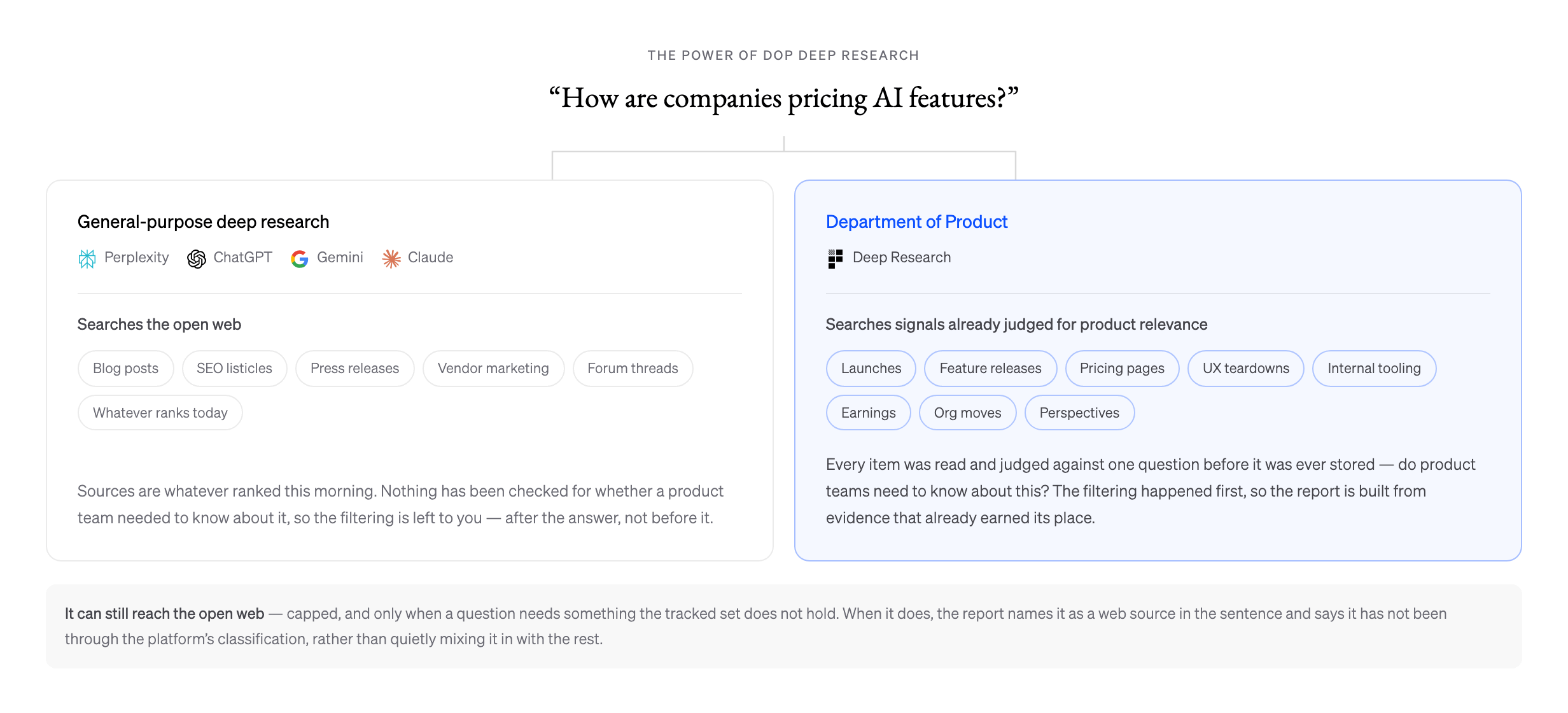Select the Whatever ranks today chip
1568x713 pixels.
click(160, 413)
